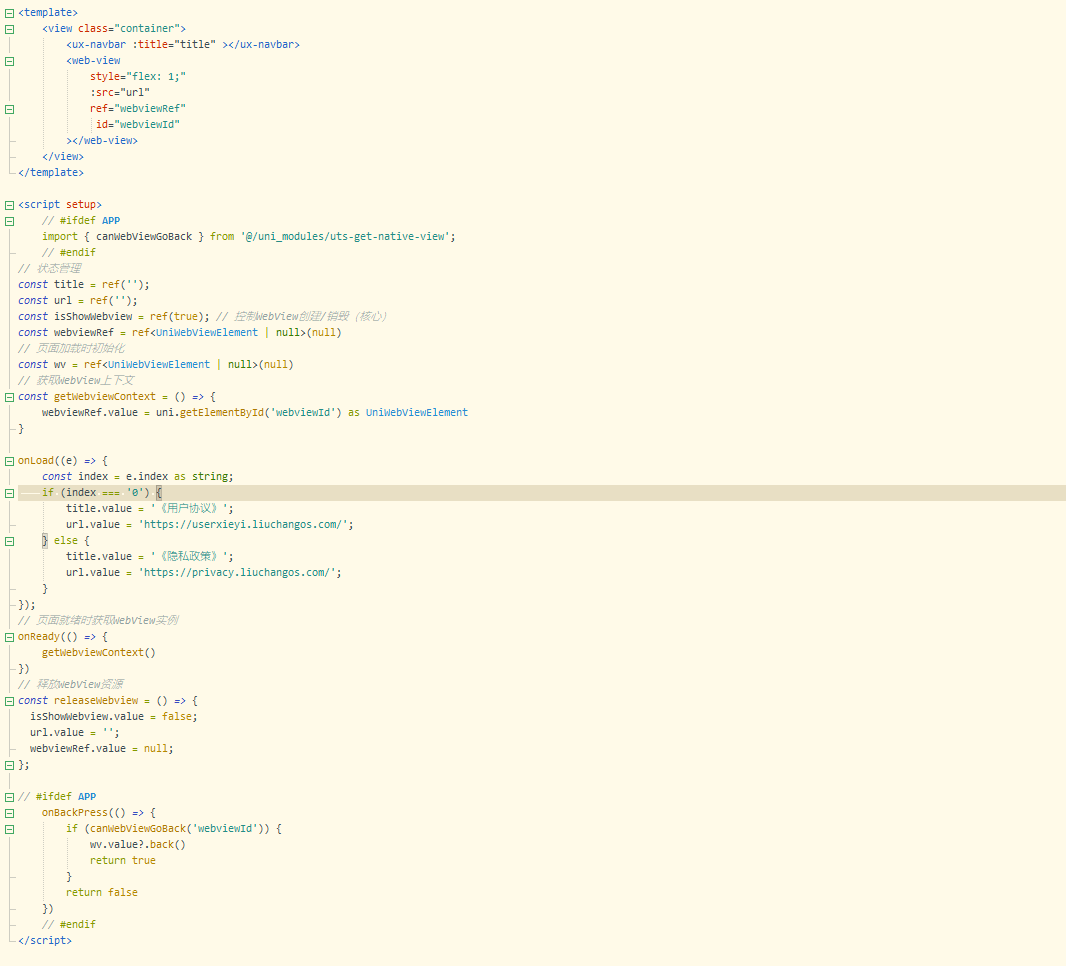Collapse the <script setup> fold marker

10,205
